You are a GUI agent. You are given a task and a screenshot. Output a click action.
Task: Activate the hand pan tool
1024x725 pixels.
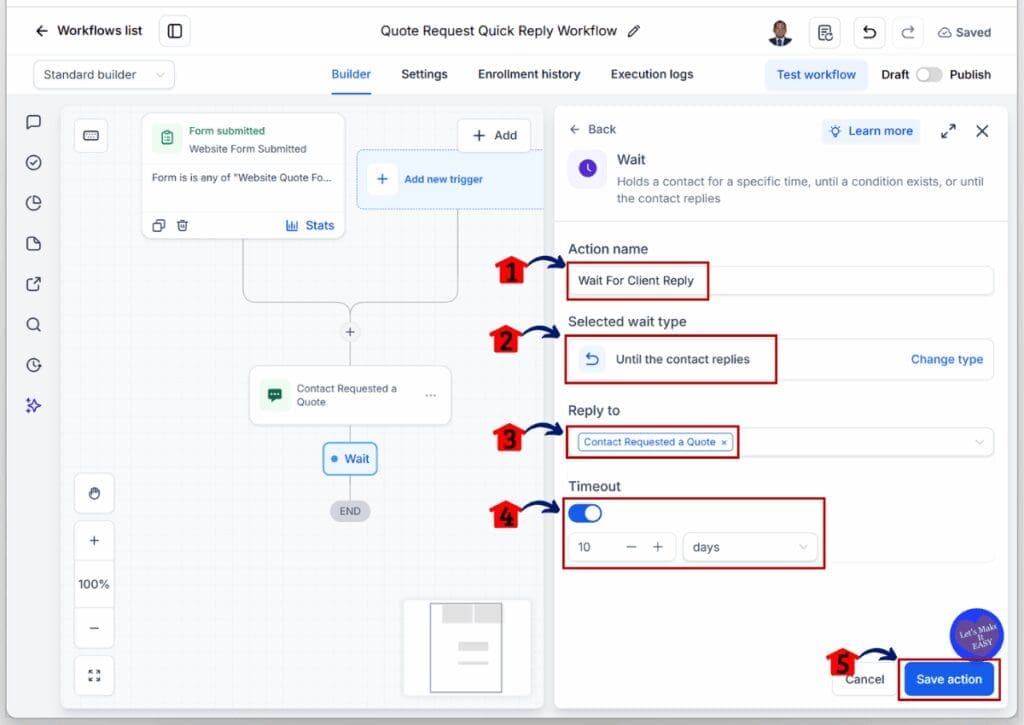[94, 493]
